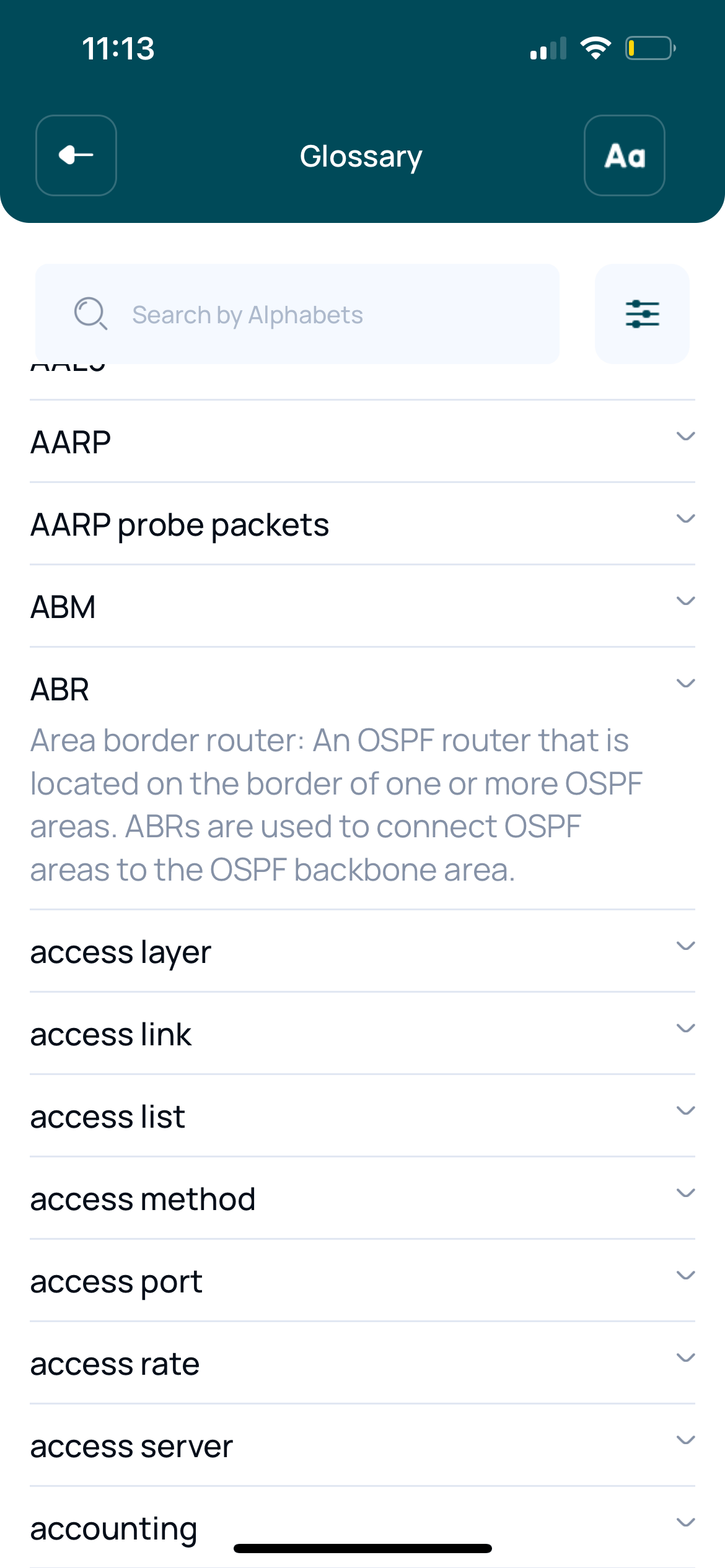
Task: Open the Aa font size settings
Action: 625,155
